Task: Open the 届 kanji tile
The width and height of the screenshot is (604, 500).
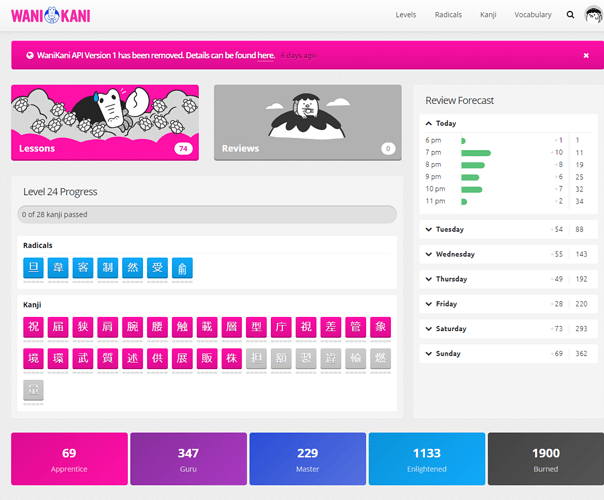Action: tap(58, 327)
